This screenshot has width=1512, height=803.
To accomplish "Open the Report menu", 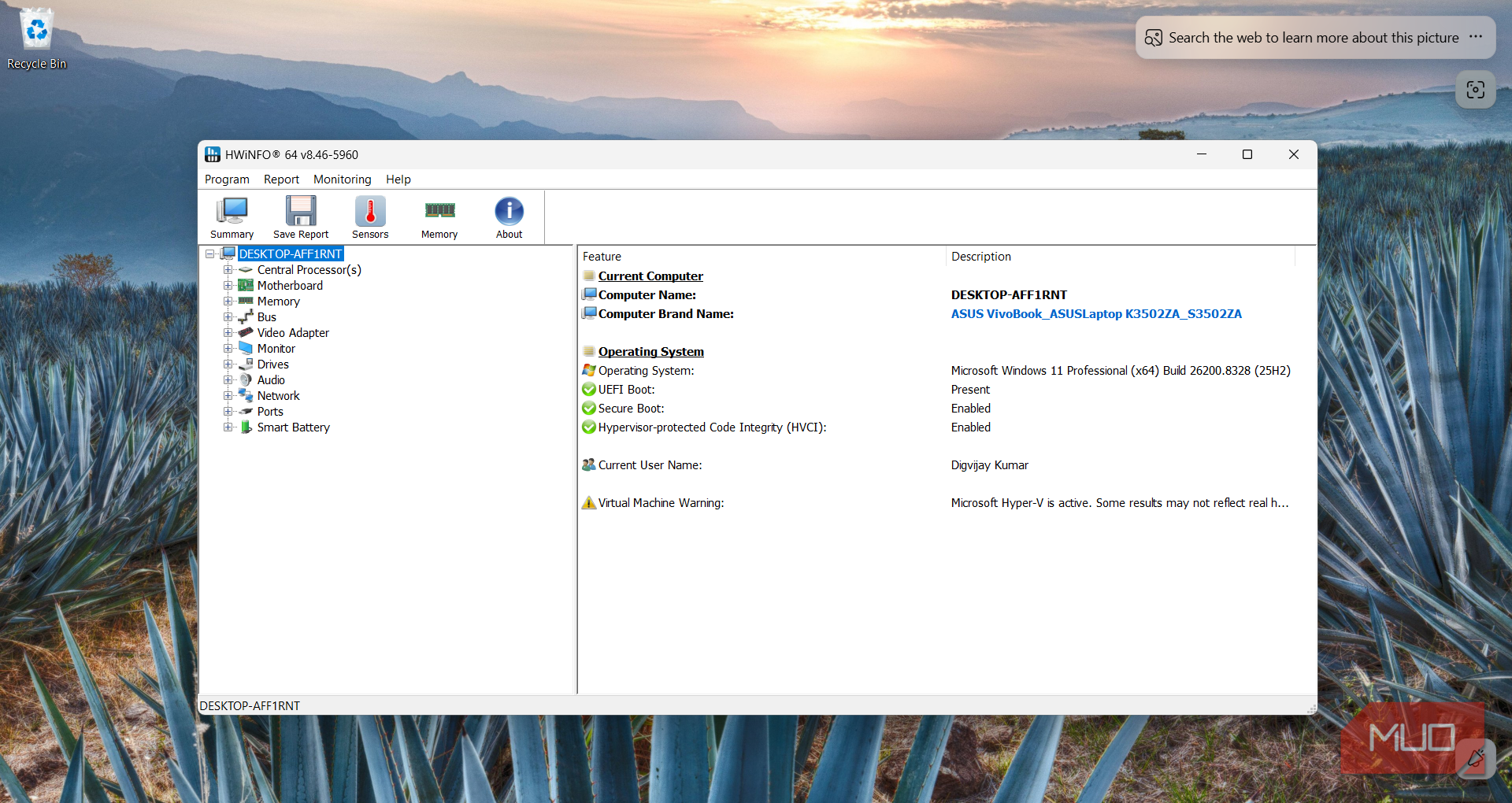I will (x=281, y=179).
